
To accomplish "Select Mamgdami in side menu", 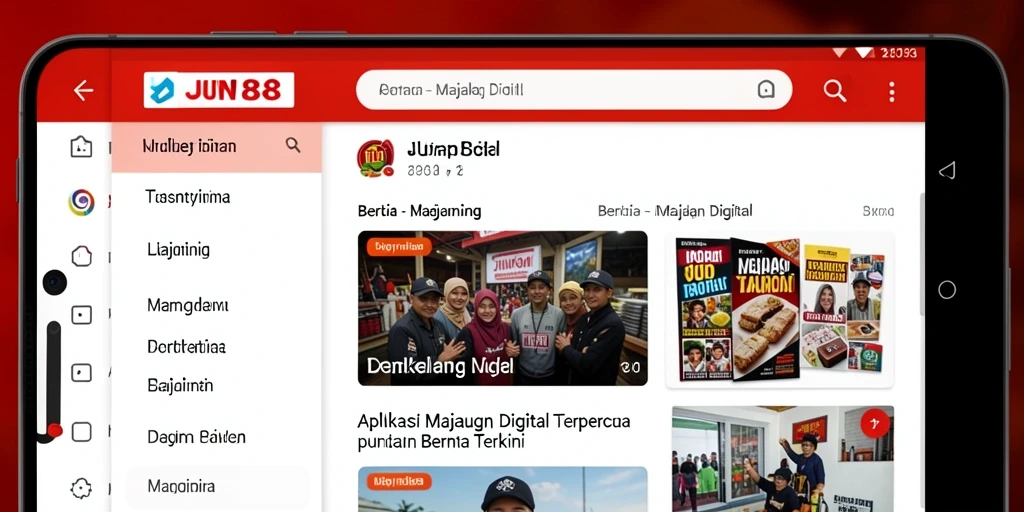I will point(187,305).
